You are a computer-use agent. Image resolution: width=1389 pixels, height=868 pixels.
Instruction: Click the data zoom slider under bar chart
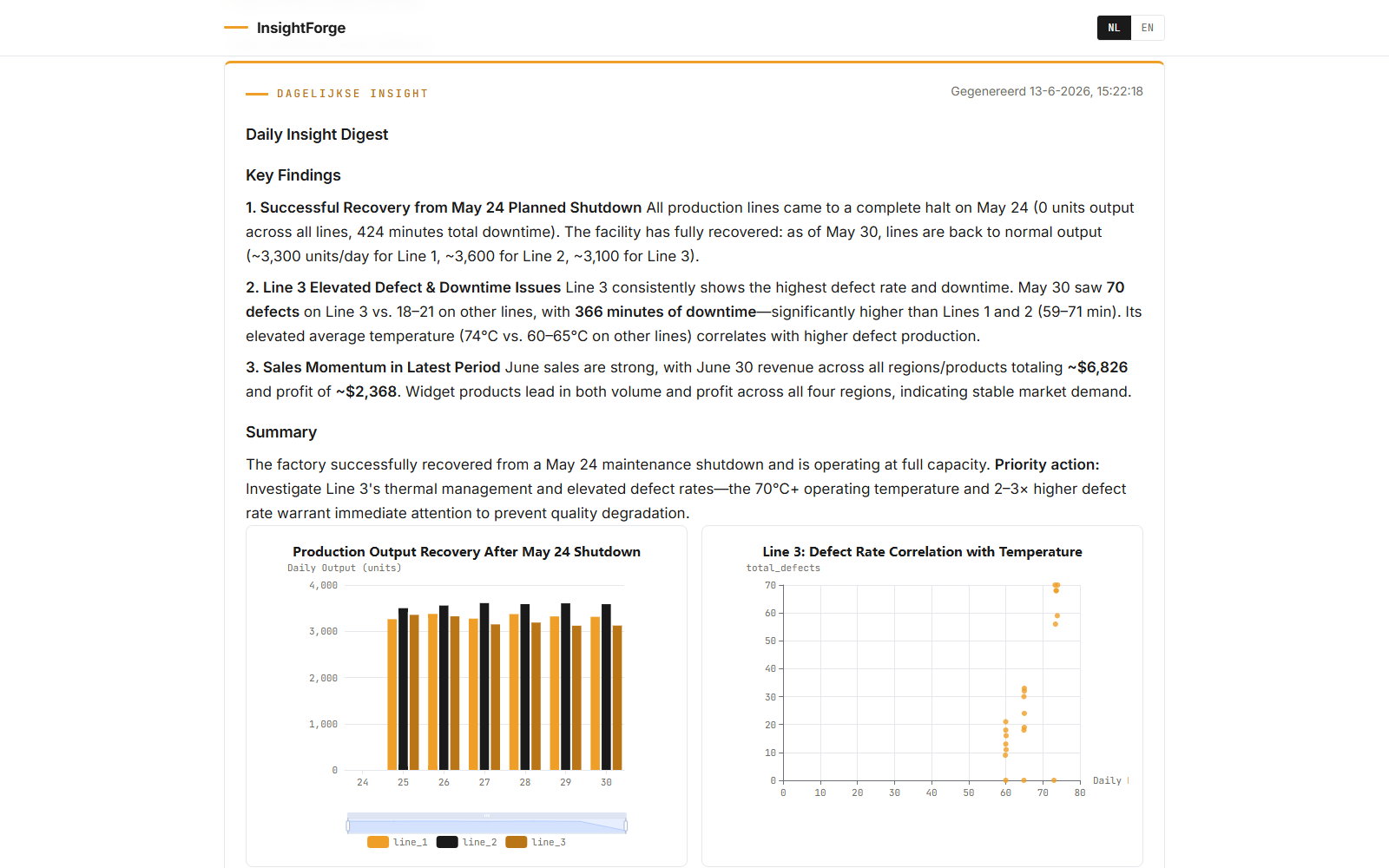pyautogui.click(x=486, y=823)
